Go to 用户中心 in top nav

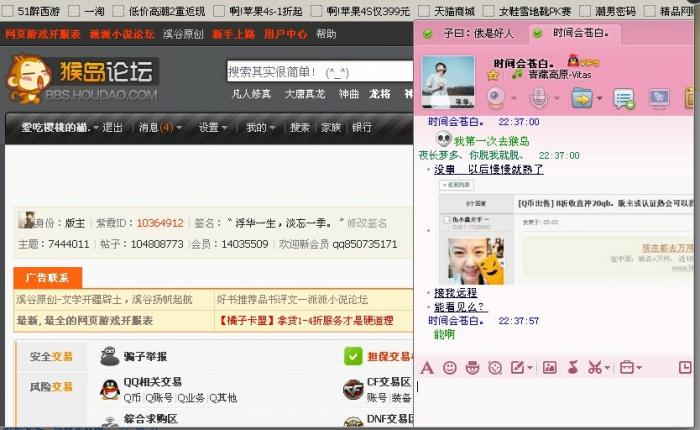point(285,34)
